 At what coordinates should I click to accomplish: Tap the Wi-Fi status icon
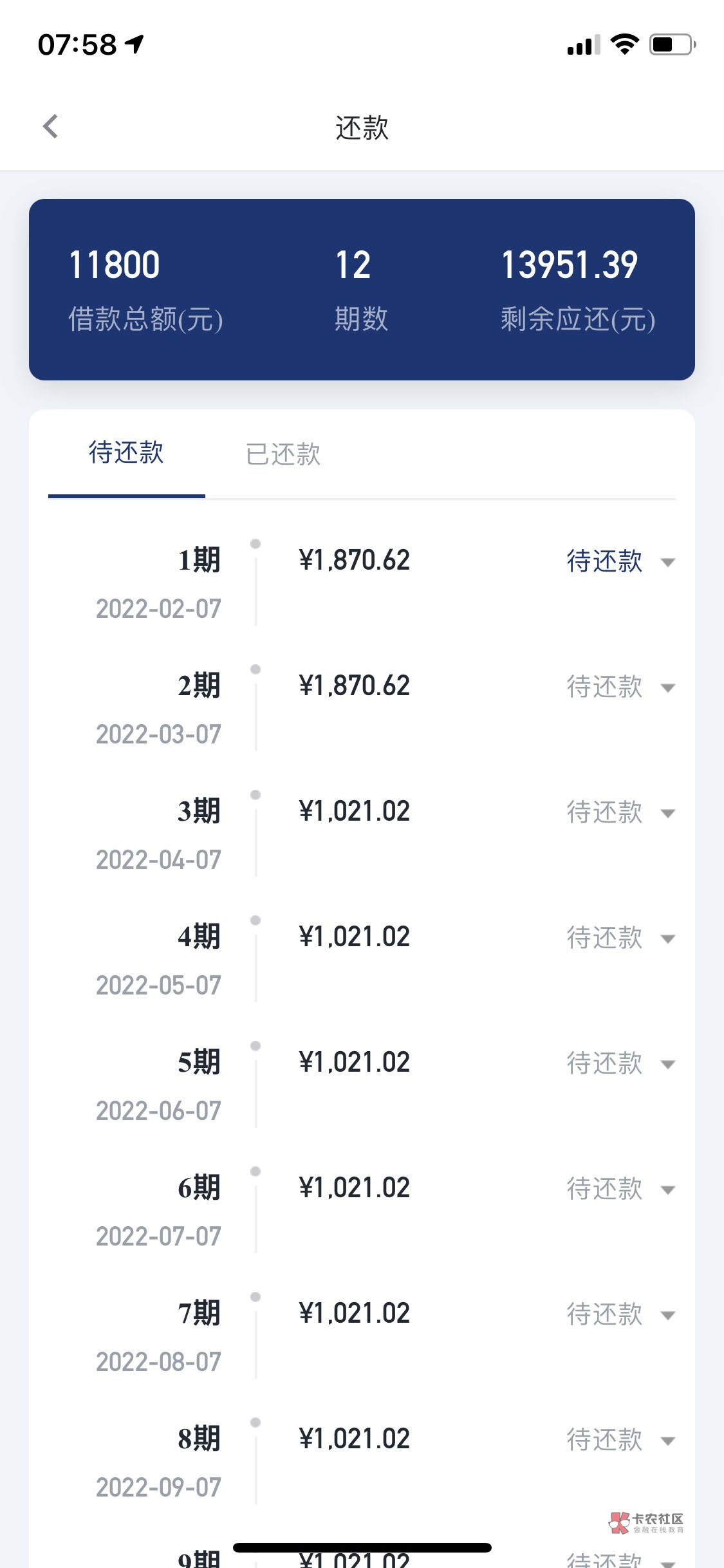tap(624, 44)
